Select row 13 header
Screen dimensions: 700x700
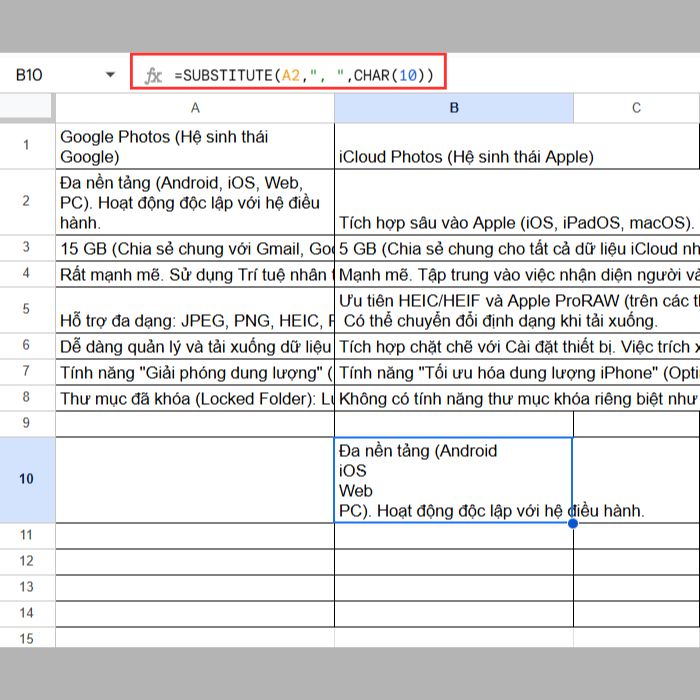coord(27,587)
